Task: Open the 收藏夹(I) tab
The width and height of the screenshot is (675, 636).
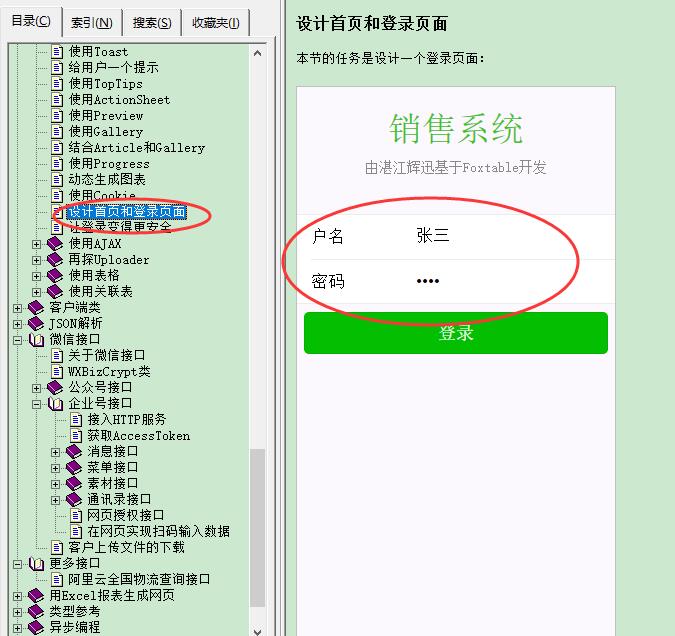Action: click(x=215, y=23)
